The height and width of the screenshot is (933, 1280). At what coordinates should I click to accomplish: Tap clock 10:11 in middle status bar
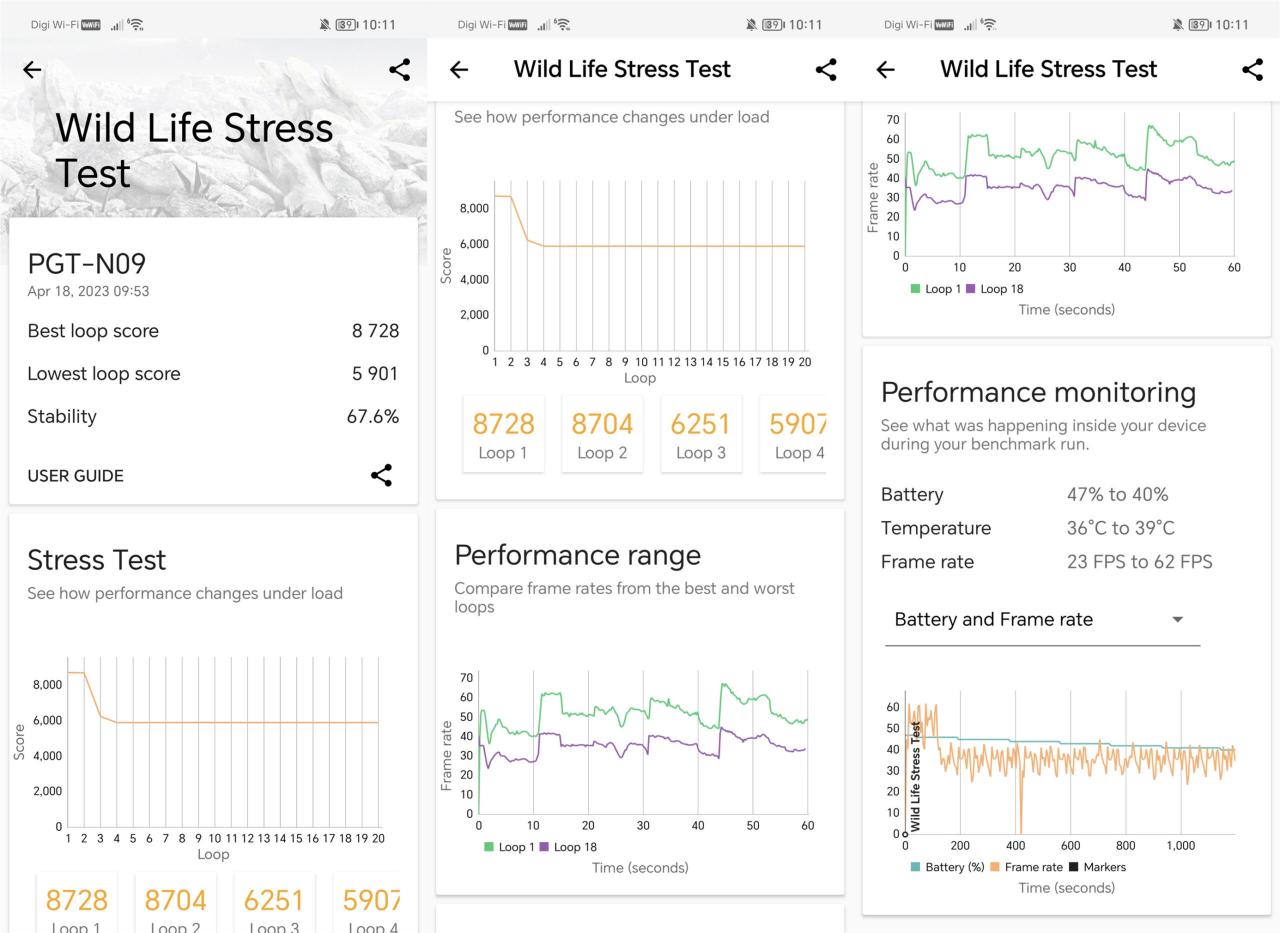[x=806, y=24]
